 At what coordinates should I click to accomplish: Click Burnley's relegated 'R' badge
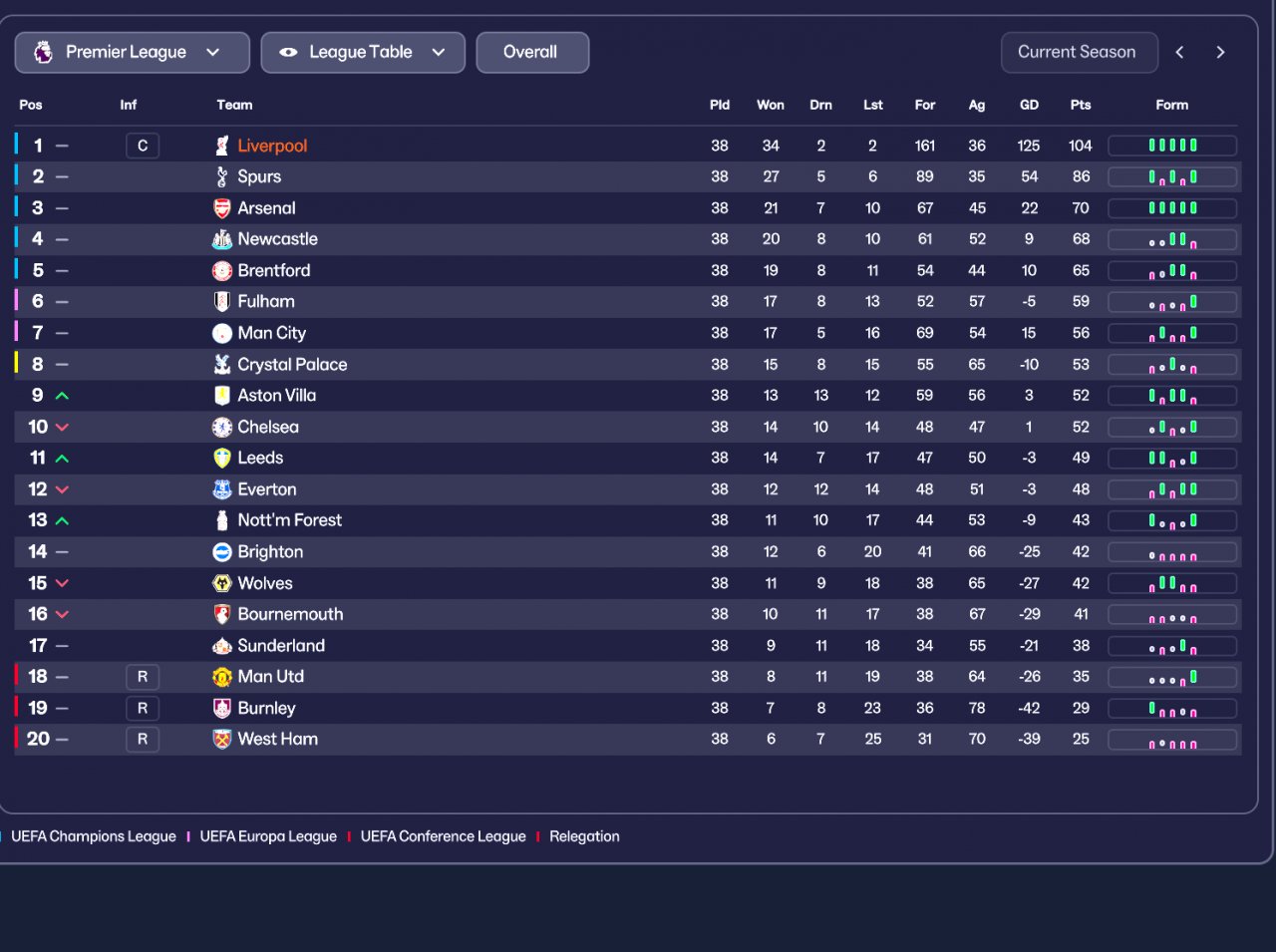pyautogui.click(x=143, y=708)
